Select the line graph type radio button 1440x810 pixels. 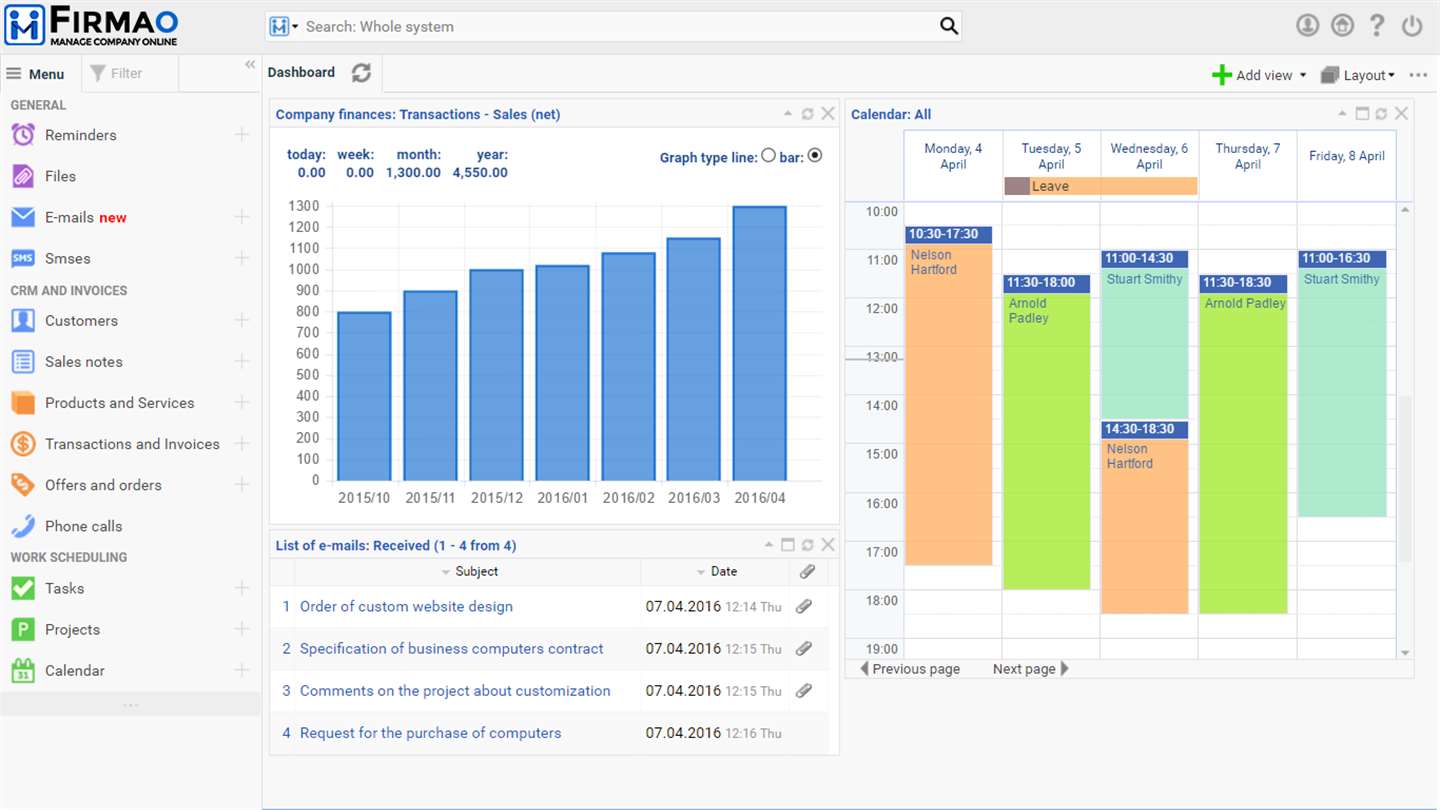[x=768, y=155]
